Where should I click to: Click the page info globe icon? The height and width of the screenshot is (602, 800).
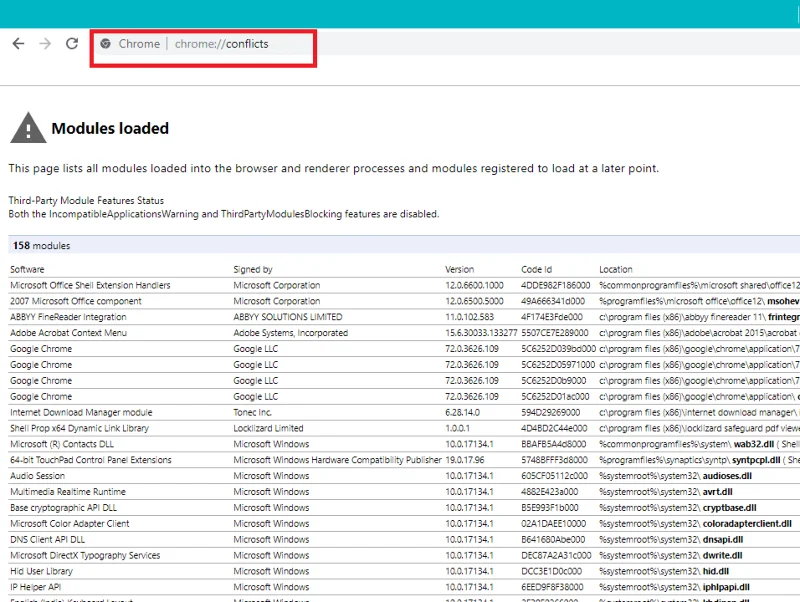(107, 44)
